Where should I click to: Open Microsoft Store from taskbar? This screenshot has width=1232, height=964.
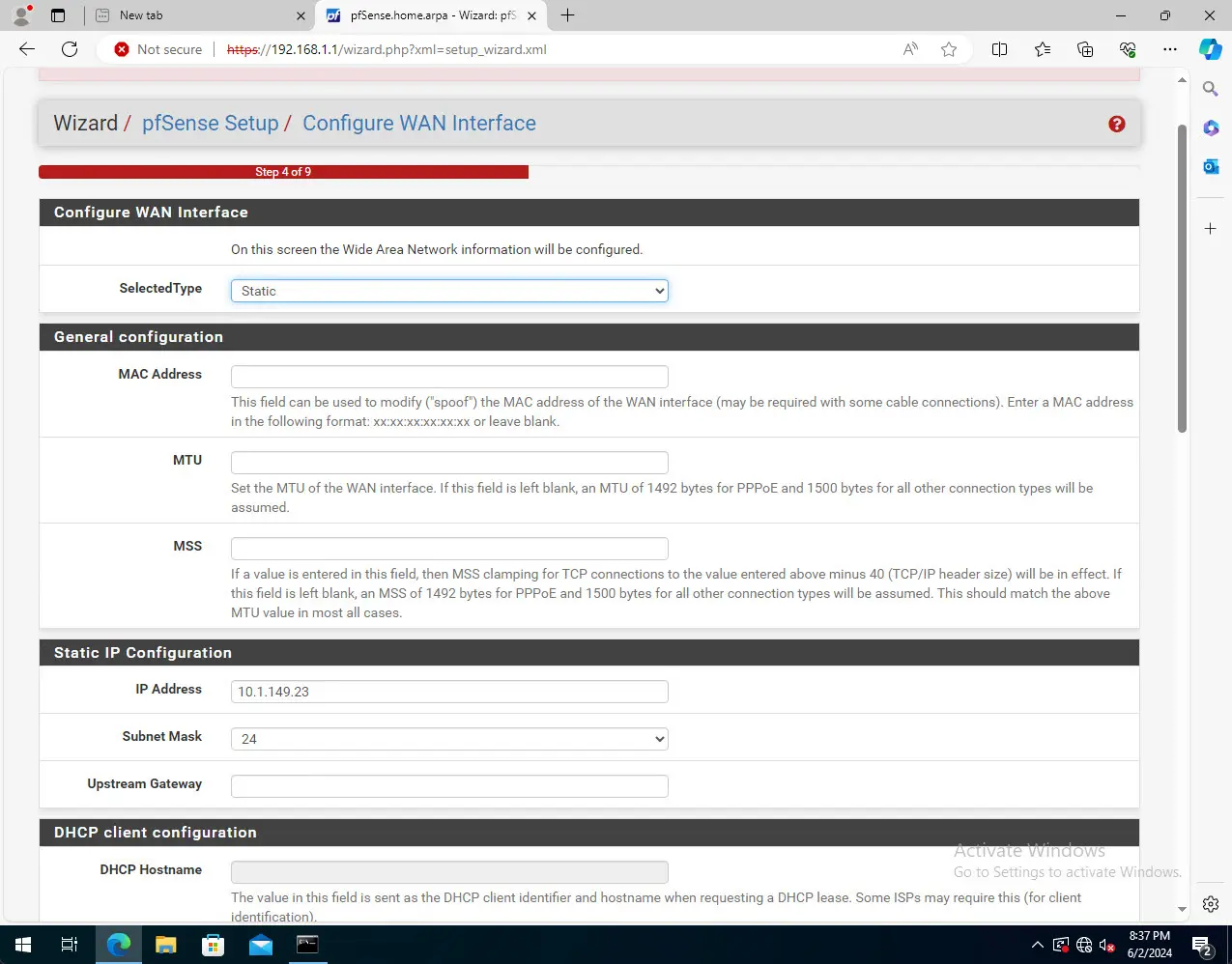213,945
